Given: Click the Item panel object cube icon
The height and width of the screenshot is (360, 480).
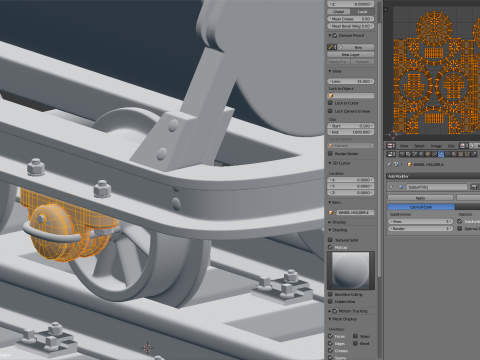Looking at the screenshot, I should click(x=331, y=212).
